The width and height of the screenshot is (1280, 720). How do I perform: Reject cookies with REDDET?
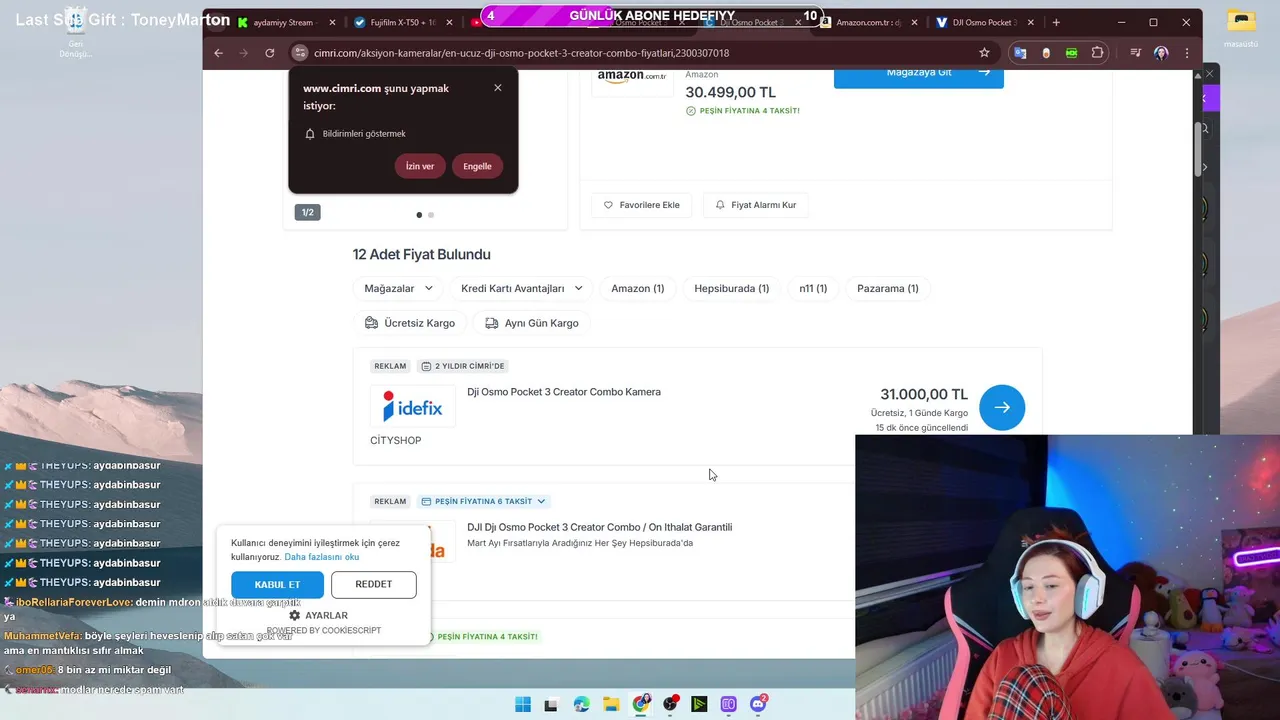[x=374, y=585]
